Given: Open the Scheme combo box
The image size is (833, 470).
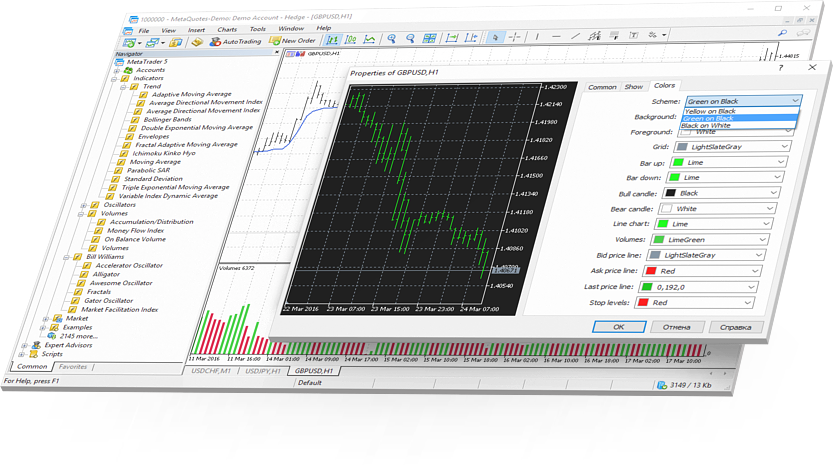Looking at the screenshot, I should pyautogui.click(x=743, y=101).
